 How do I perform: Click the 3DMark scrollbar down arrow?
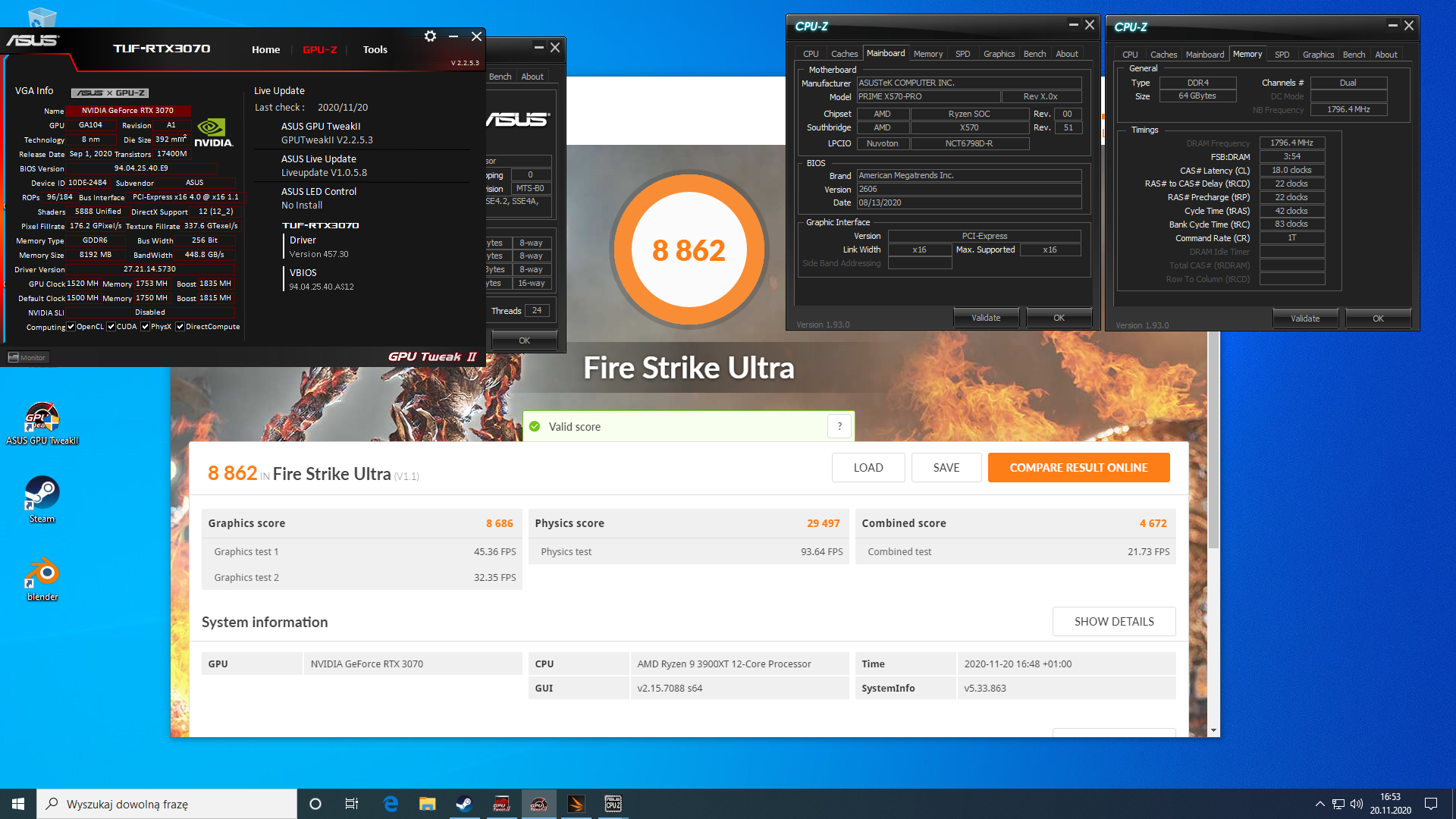click(1213, 730)
